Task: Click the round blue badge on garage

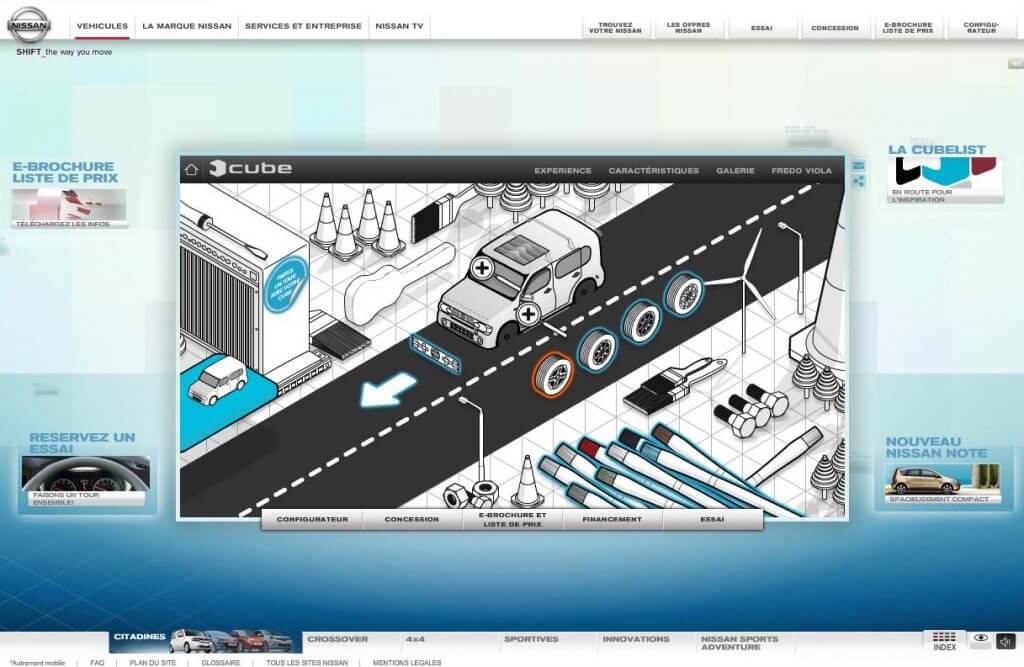Action: (285, 284)
